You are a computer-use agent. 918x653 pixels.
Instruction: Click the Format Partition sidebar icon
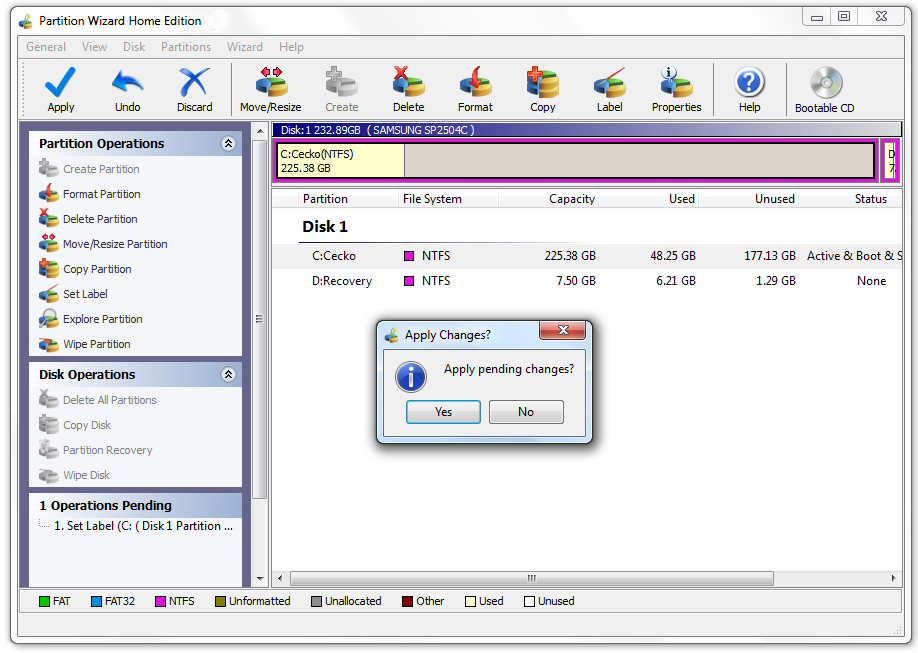pyautogui.click(x=49, y=193)
